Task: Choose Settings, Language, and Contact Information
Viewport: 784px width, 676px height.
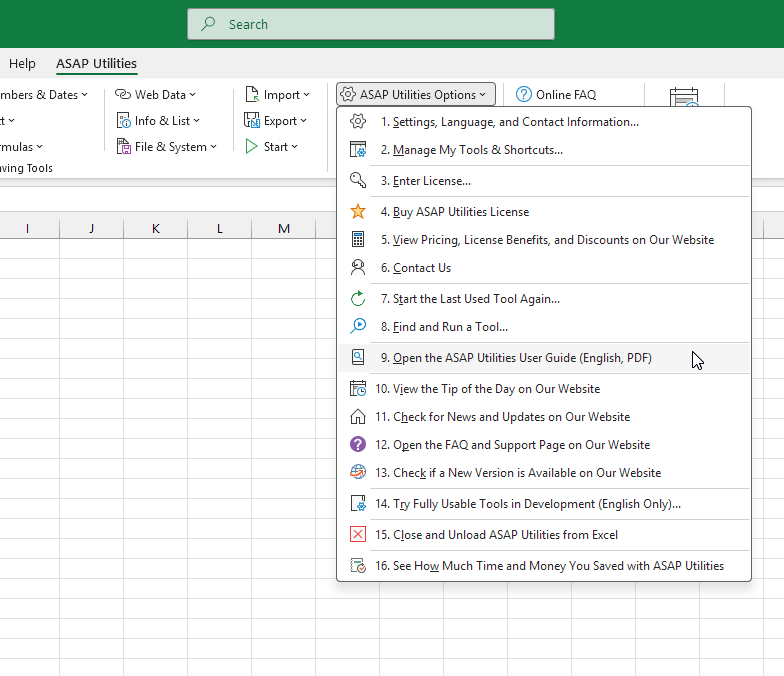Action: point(544,122)
